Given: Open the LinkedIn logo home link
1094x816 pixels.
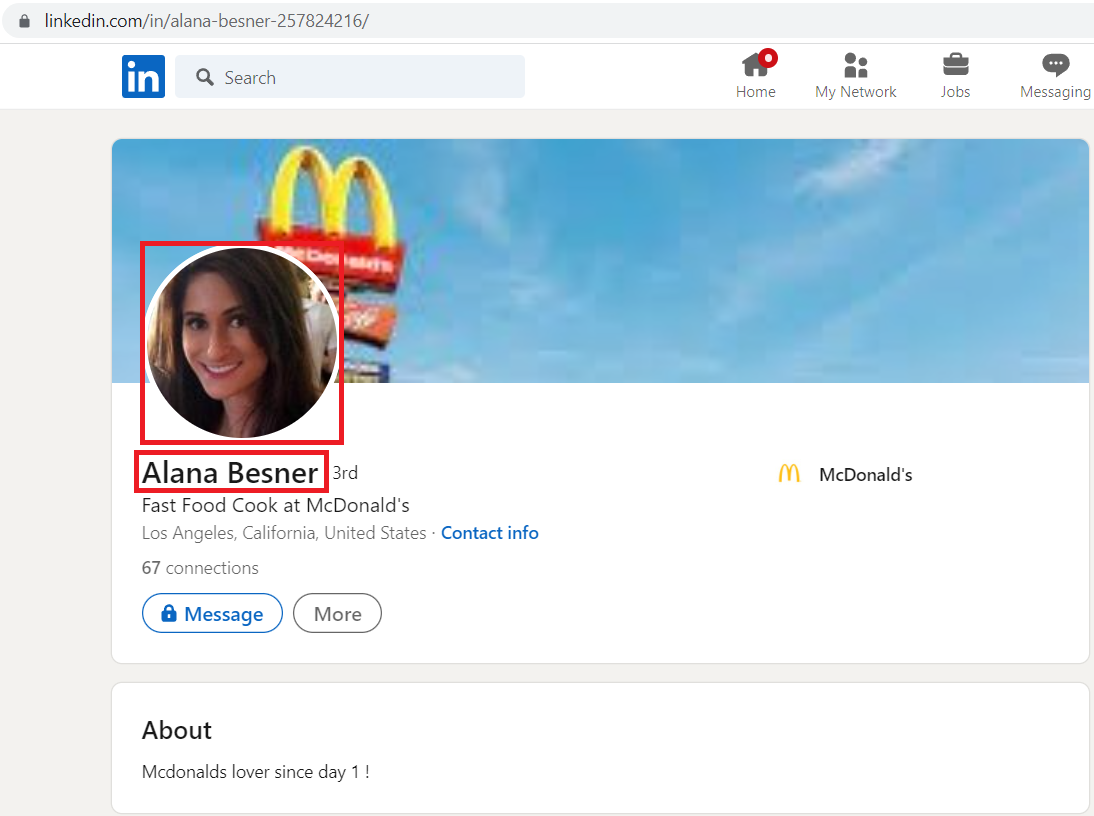Looking at the screenshot, I should click(143, 77).
